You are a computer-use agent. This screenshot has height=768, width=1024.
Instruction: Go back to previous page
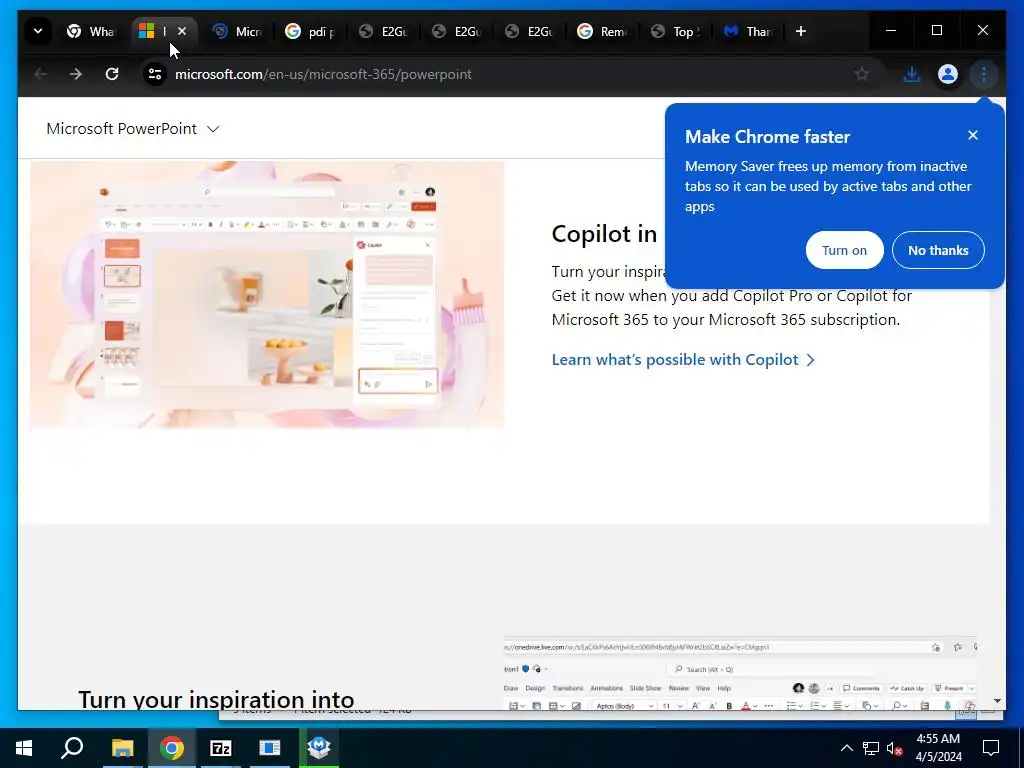pos(40,74)
